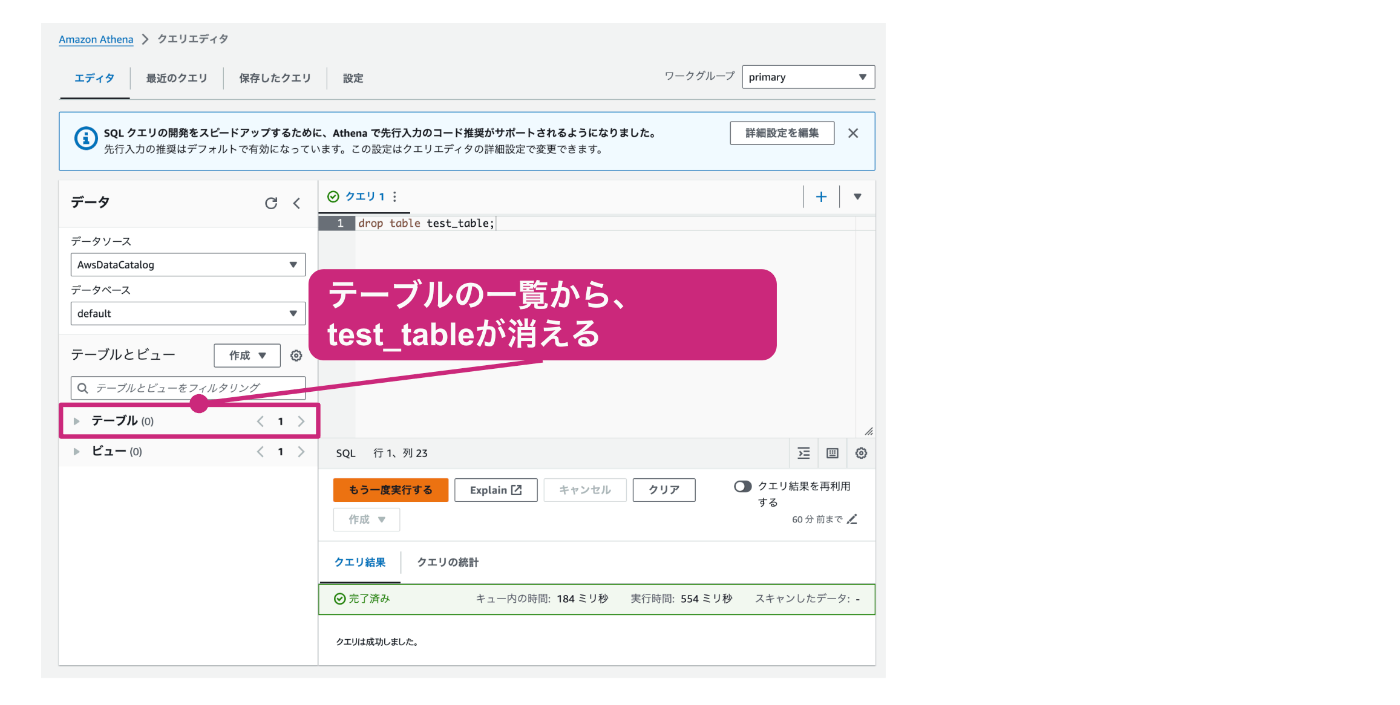This screenshot has height=705, width=1400.
Task: Open the default database dropdown
Action: 188,313
